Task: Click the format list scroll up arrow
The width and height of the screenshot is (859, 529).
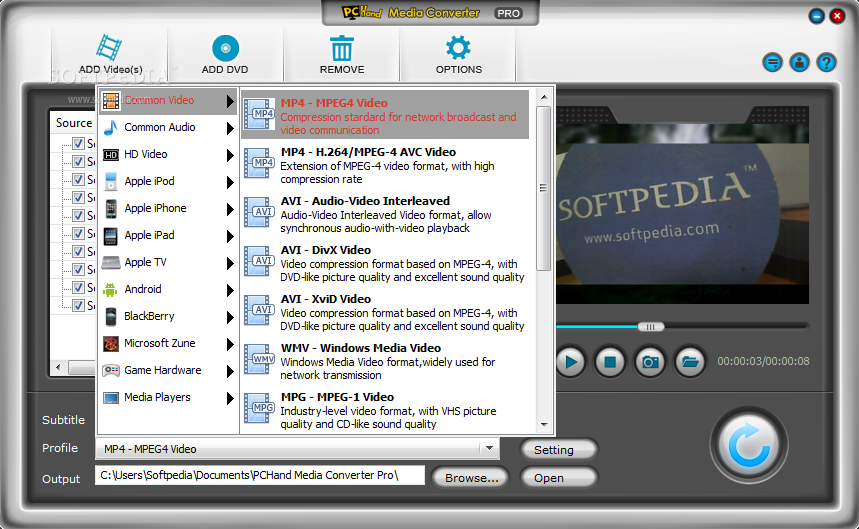Action: coord(544,97)
